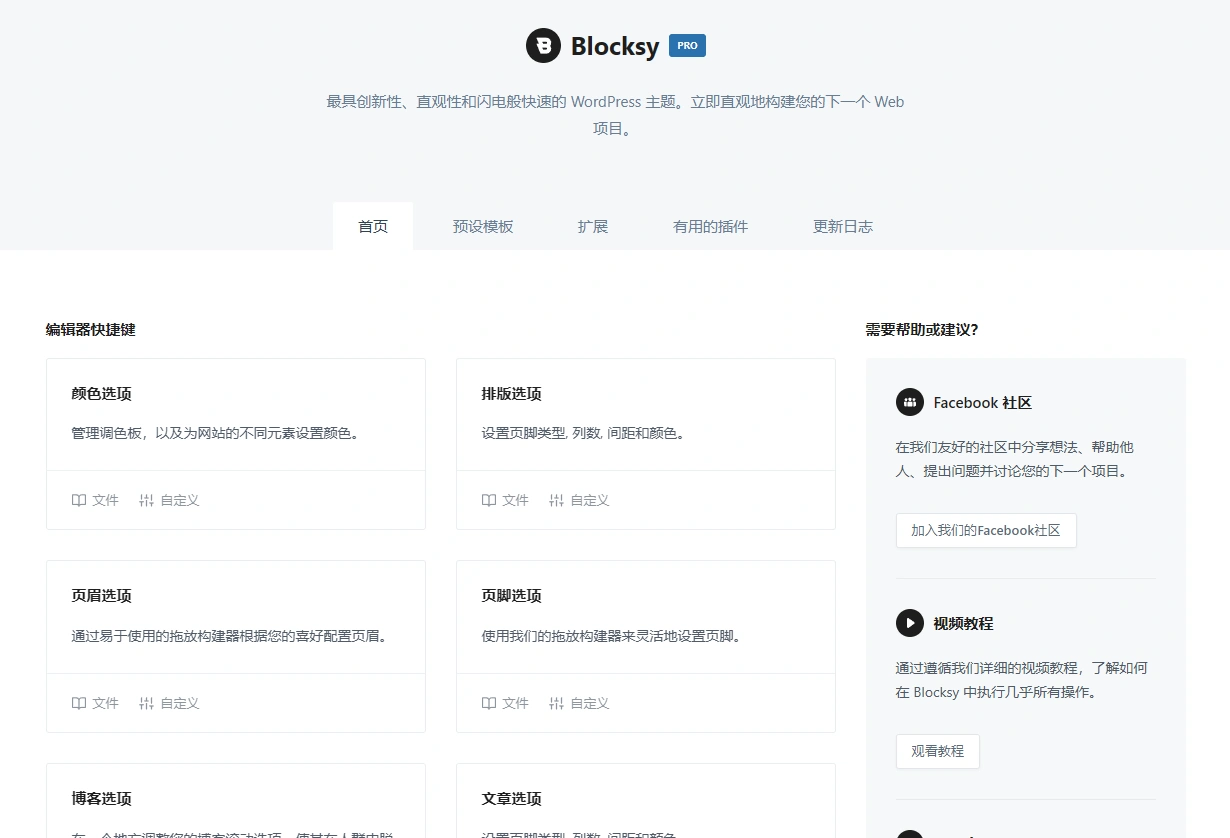This screenshot has width=1230, height=838.
Task: Click the PRO badge next to Blocksy
Action: click(x=686, y=45)
